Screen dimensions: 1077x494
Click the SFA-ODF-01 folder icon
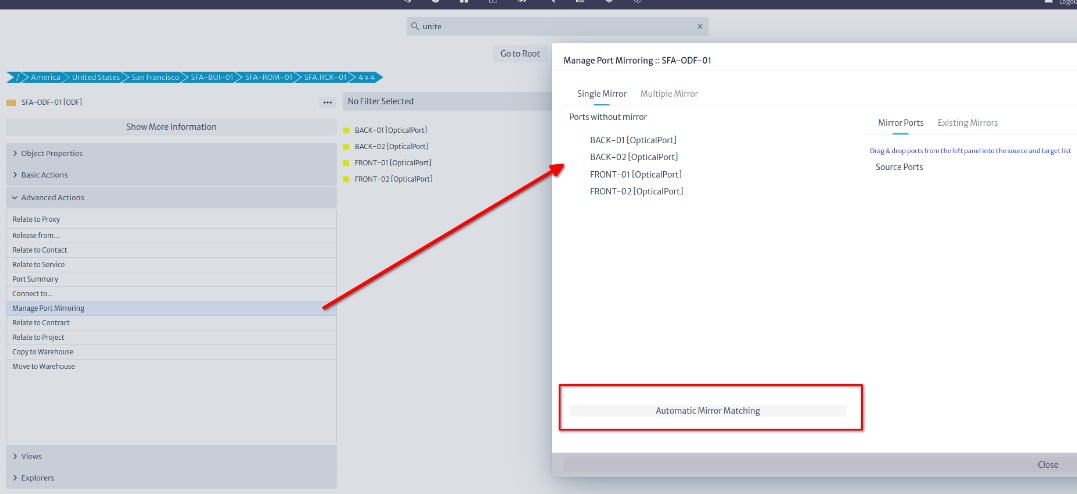tap(11, 102)
